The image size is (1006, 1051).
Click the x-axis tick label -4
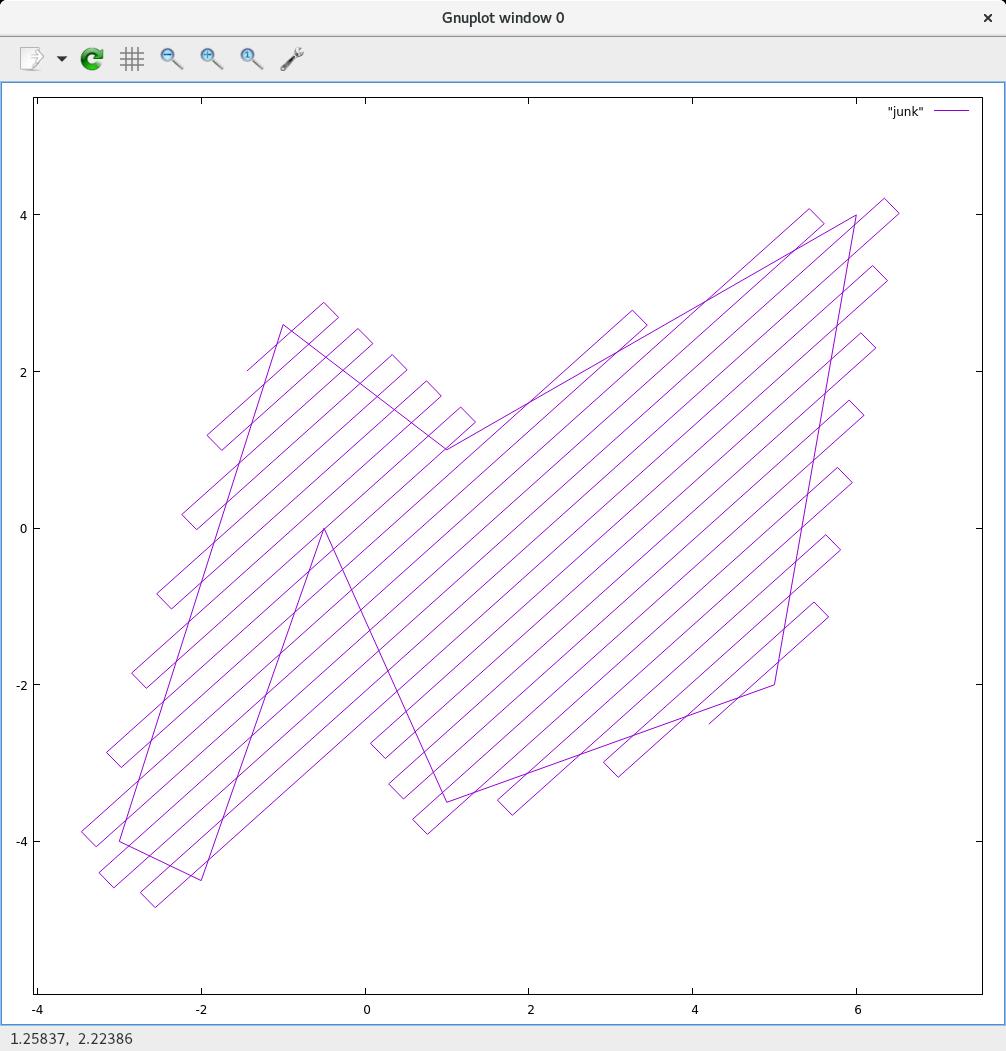click(x=37, y=1009)
